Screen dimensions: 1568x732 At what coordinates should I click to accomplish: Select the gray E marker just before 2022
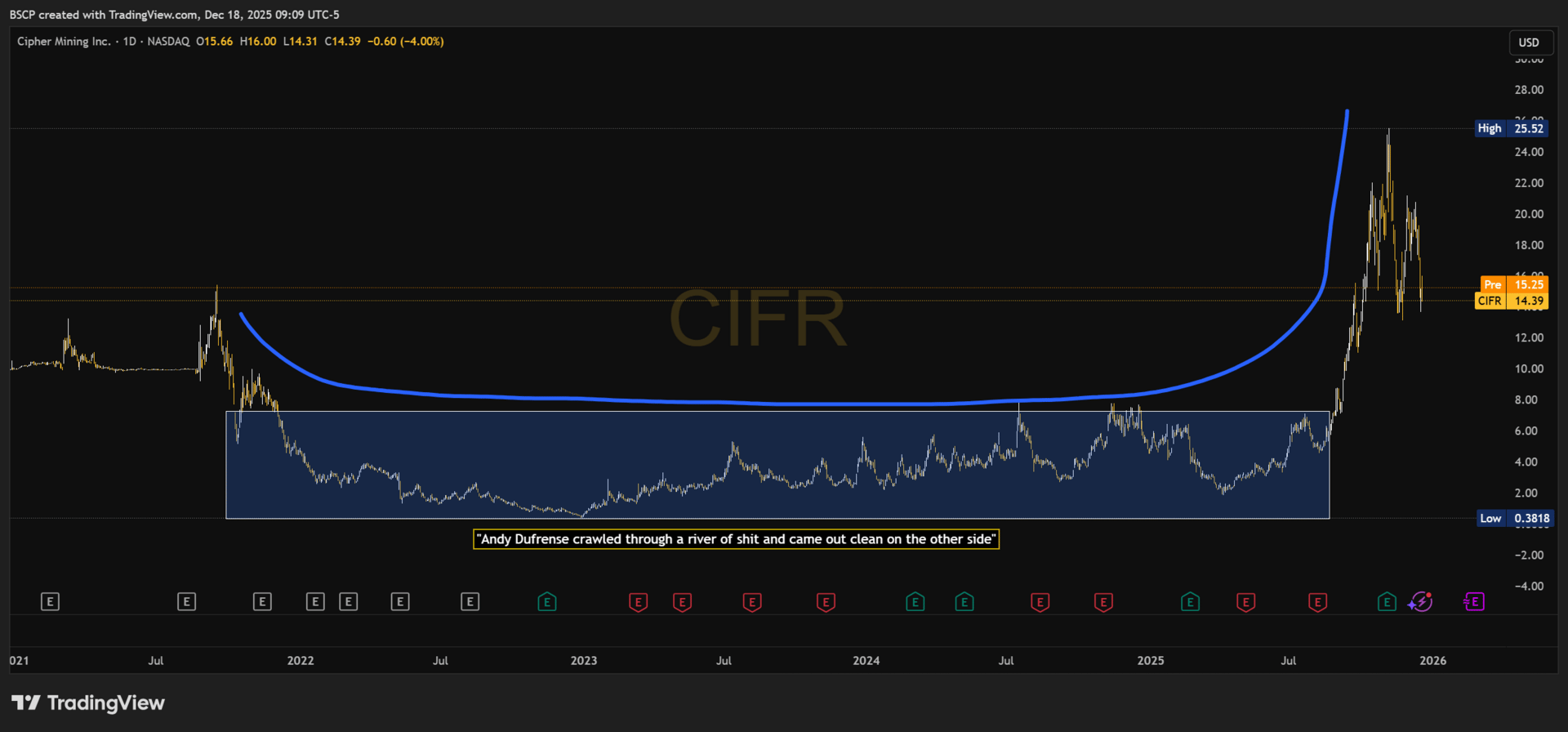[262, 602]
